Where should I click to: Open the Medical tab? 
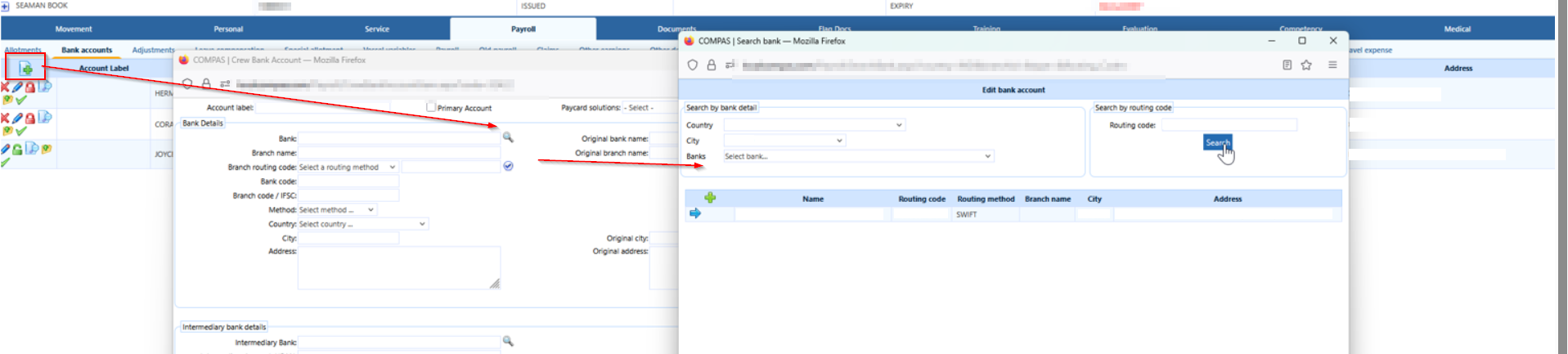coord(1457,29)
